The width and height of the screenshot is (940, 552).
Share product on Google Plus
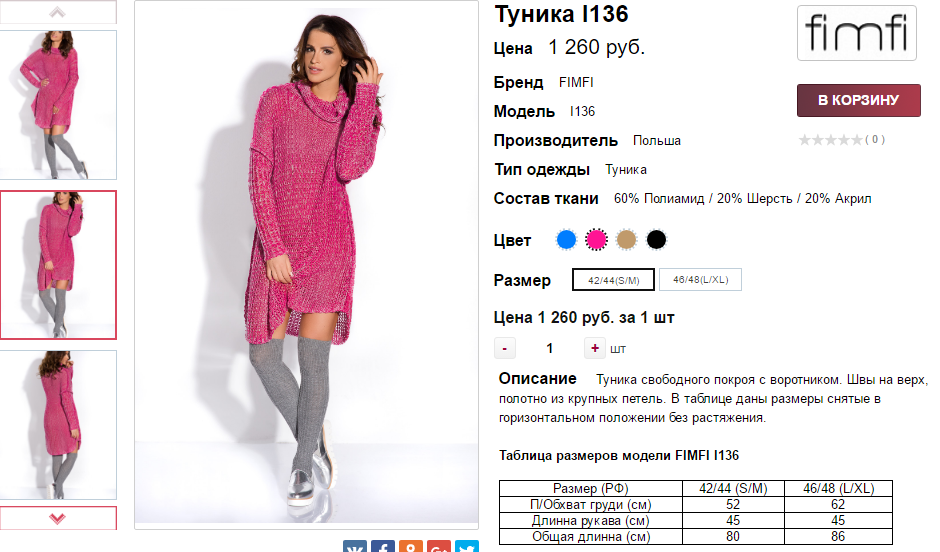(439, 546)
